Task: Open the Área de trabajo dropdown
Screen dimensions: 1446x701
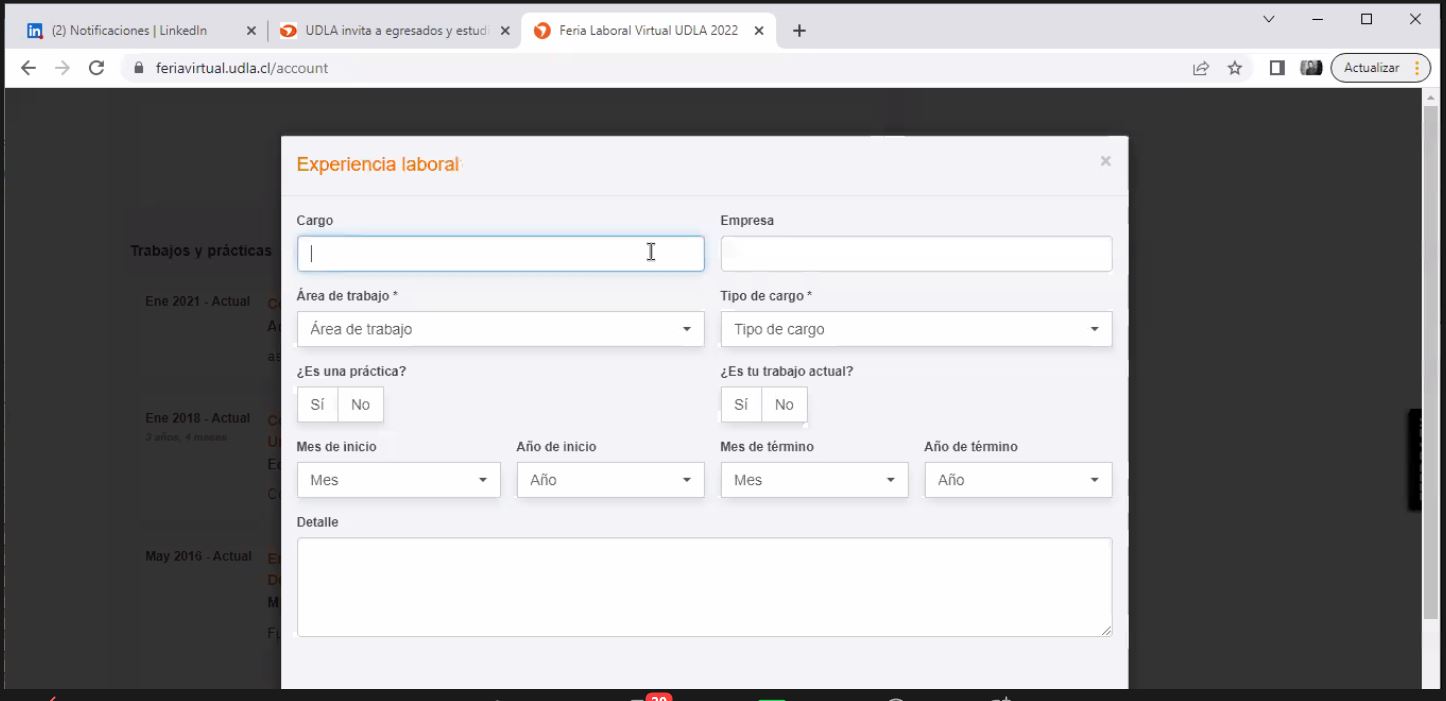Action: (500, 329)
